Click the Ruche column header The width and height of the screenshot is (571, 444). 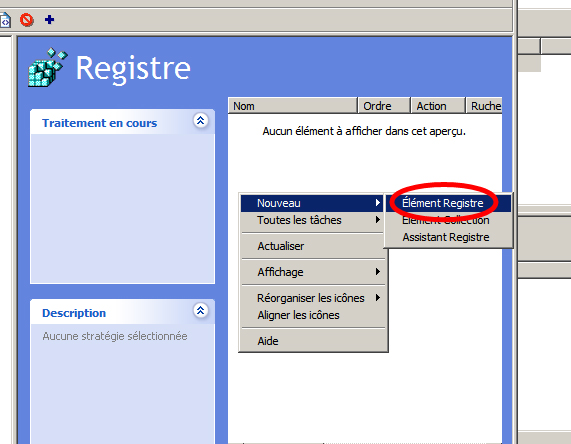484,106
